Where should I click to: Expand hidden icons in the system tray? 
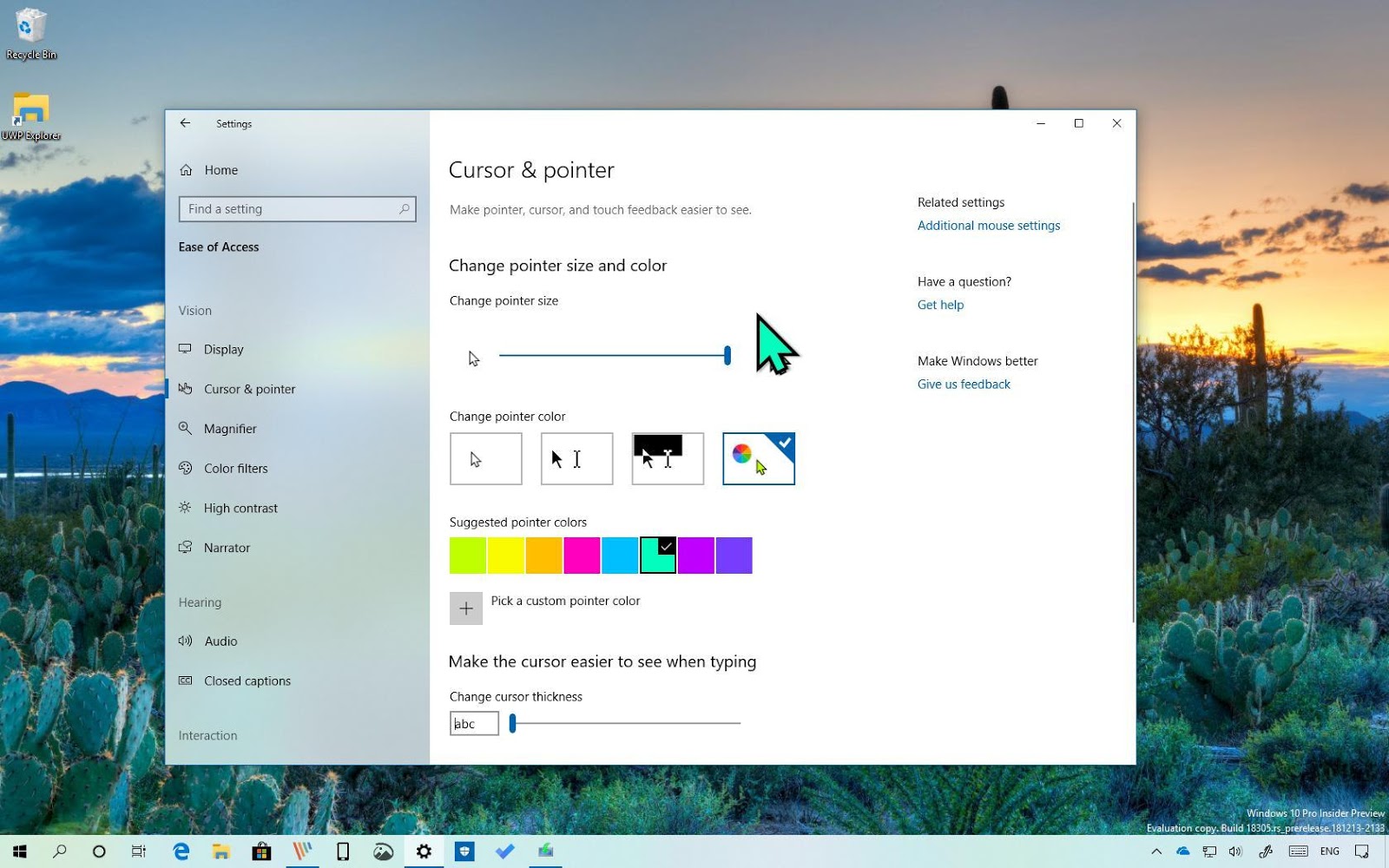pyautogui.click(x=1158, y=852)
